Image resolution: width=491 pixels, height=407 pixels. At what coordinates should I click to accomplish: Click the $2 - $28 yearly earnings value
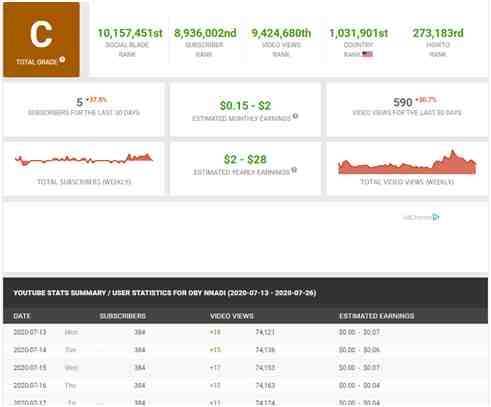[x=245, y=159]
